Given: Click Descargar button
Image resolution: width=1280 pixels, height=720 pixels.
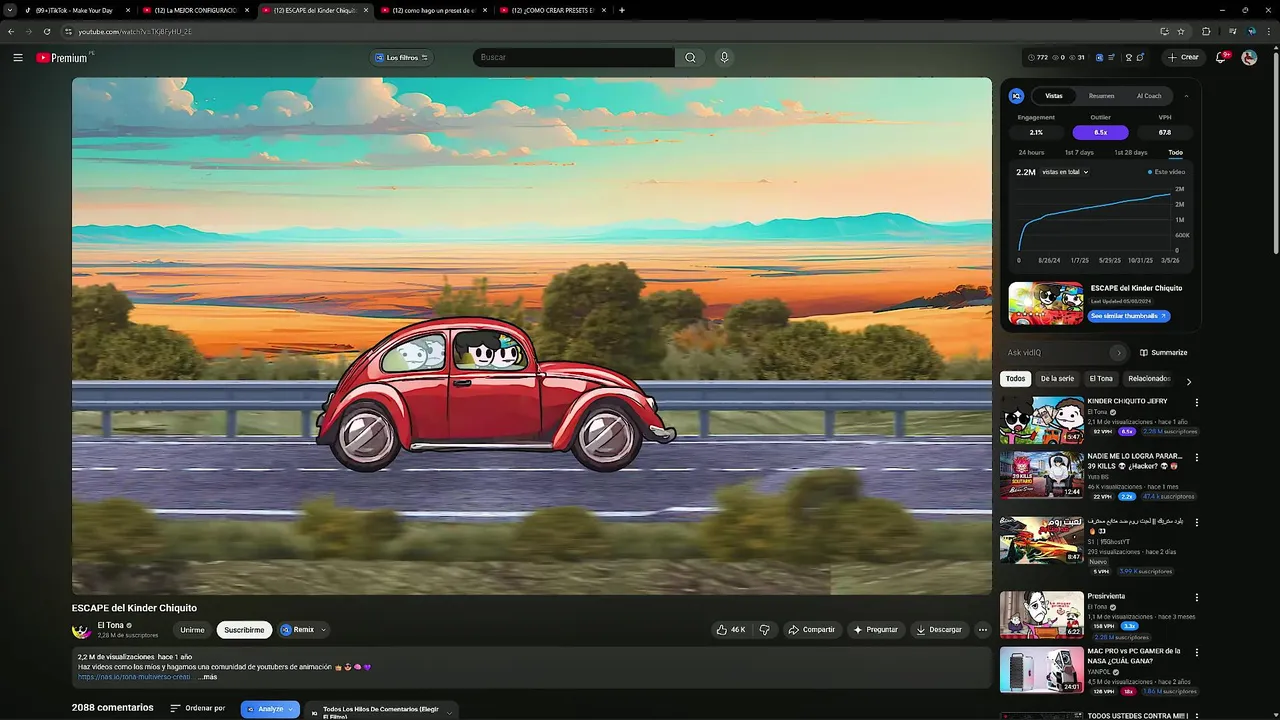Looking at the screenshot, I should pos(939,630).
